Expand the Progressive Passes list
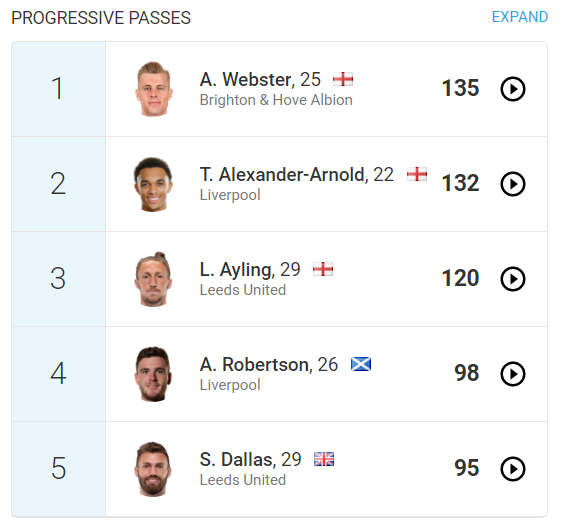This screenshot has width=562, height=529. [x=519, y=17]
